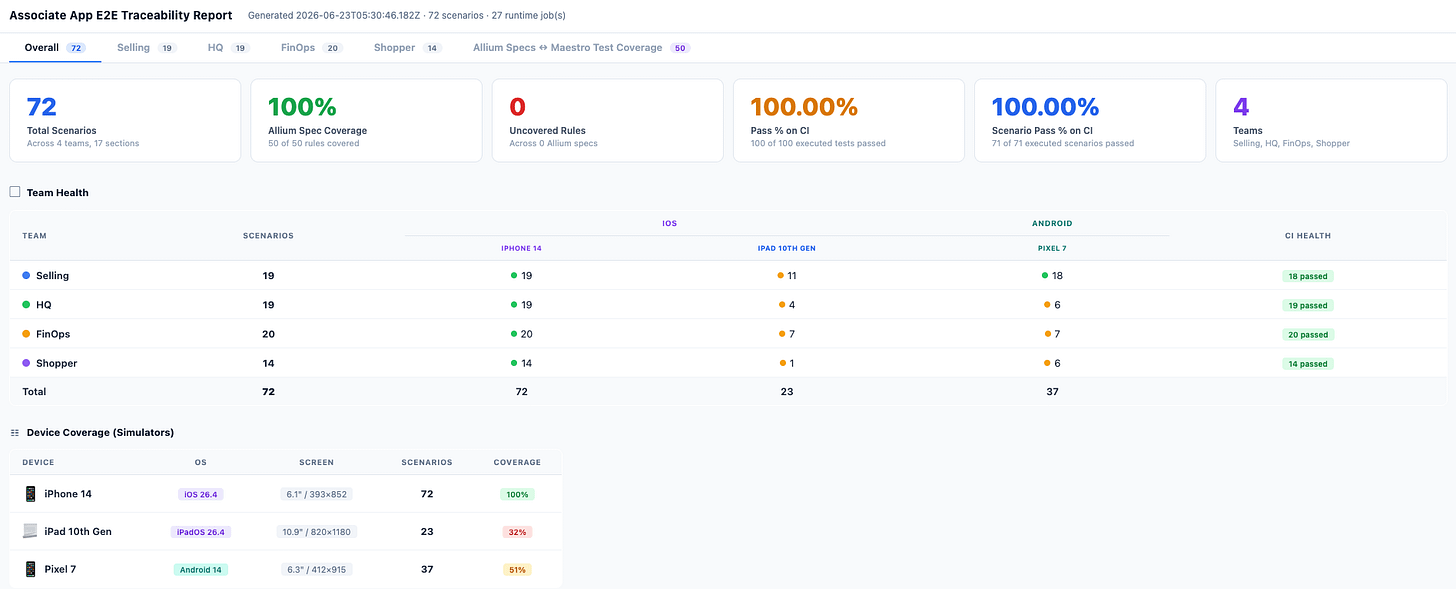This screenshot has width=1456, height=589.
Task: Click the blue Selling team dot
Action: point(26,275)
